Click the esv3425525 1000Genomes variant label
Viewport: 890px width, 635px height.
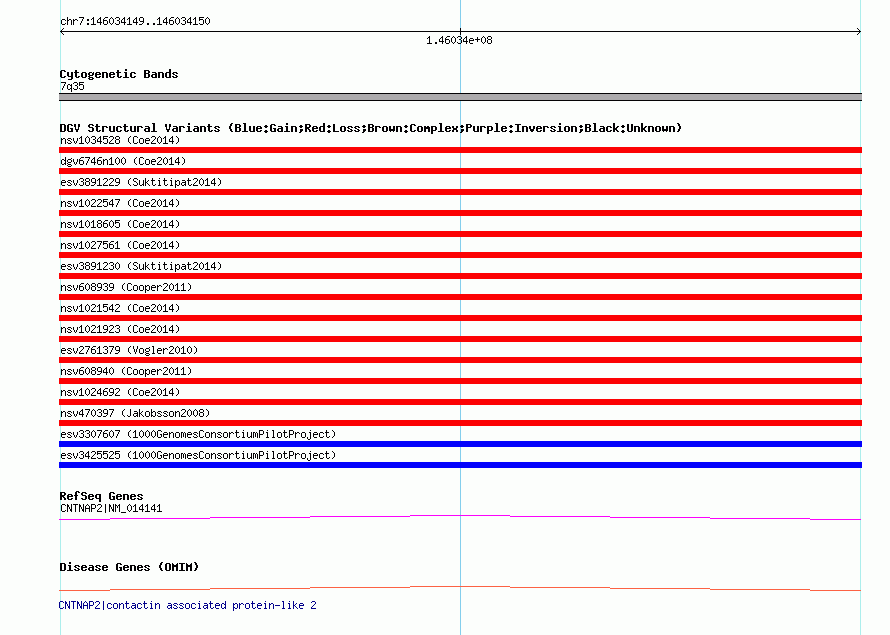[198, 455]
